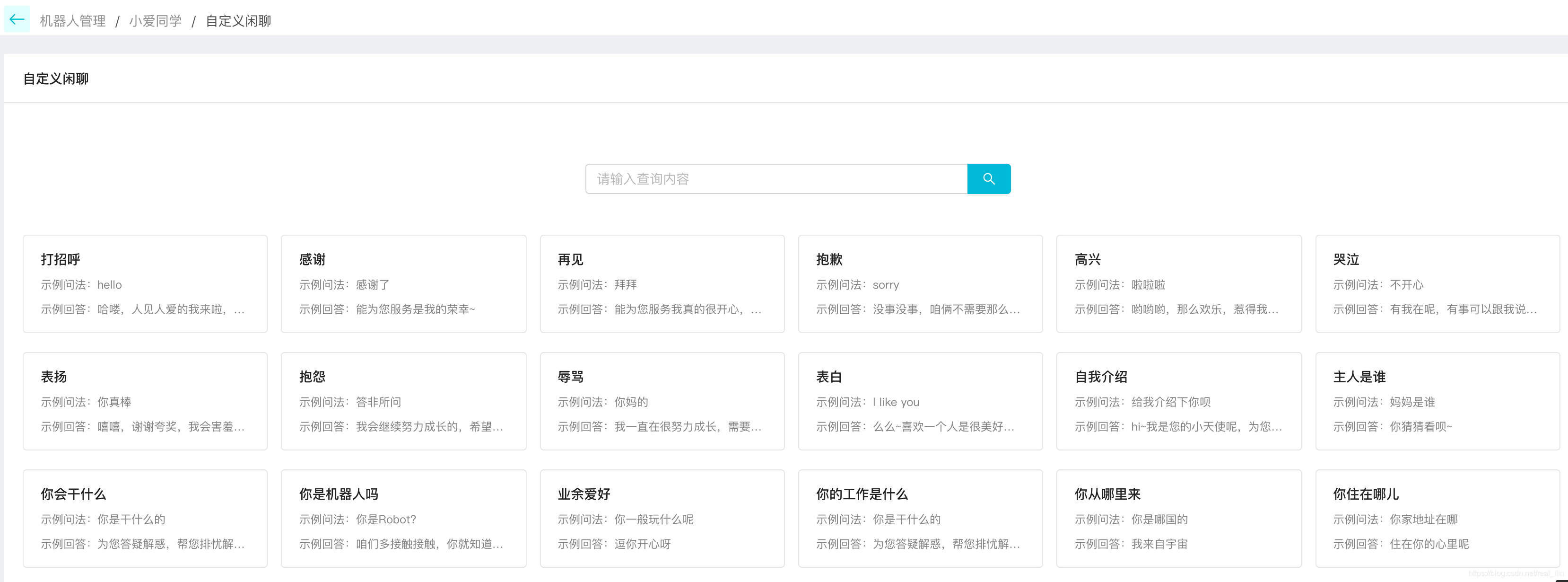Go to 小爱同学 breadcrumb
The height and width of the screenshot is (582, 1568).
pyautogui.click(x=155, y=21)
